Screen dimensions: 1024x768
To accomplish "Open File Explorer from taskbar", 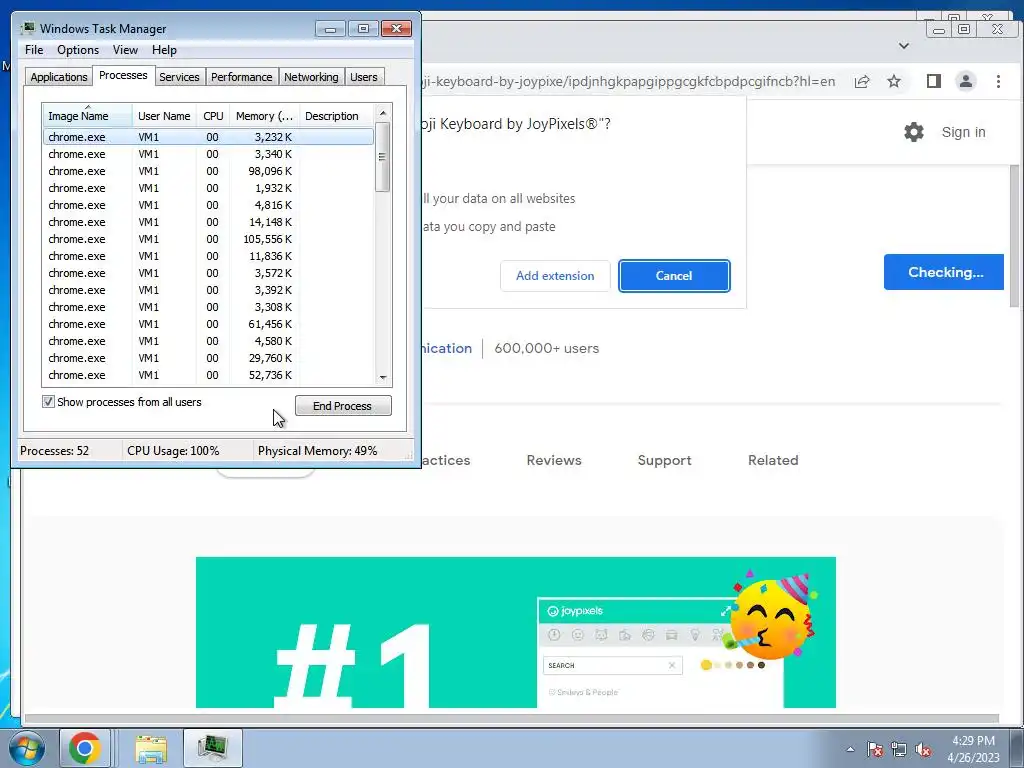I will click(x=151, y=748).
